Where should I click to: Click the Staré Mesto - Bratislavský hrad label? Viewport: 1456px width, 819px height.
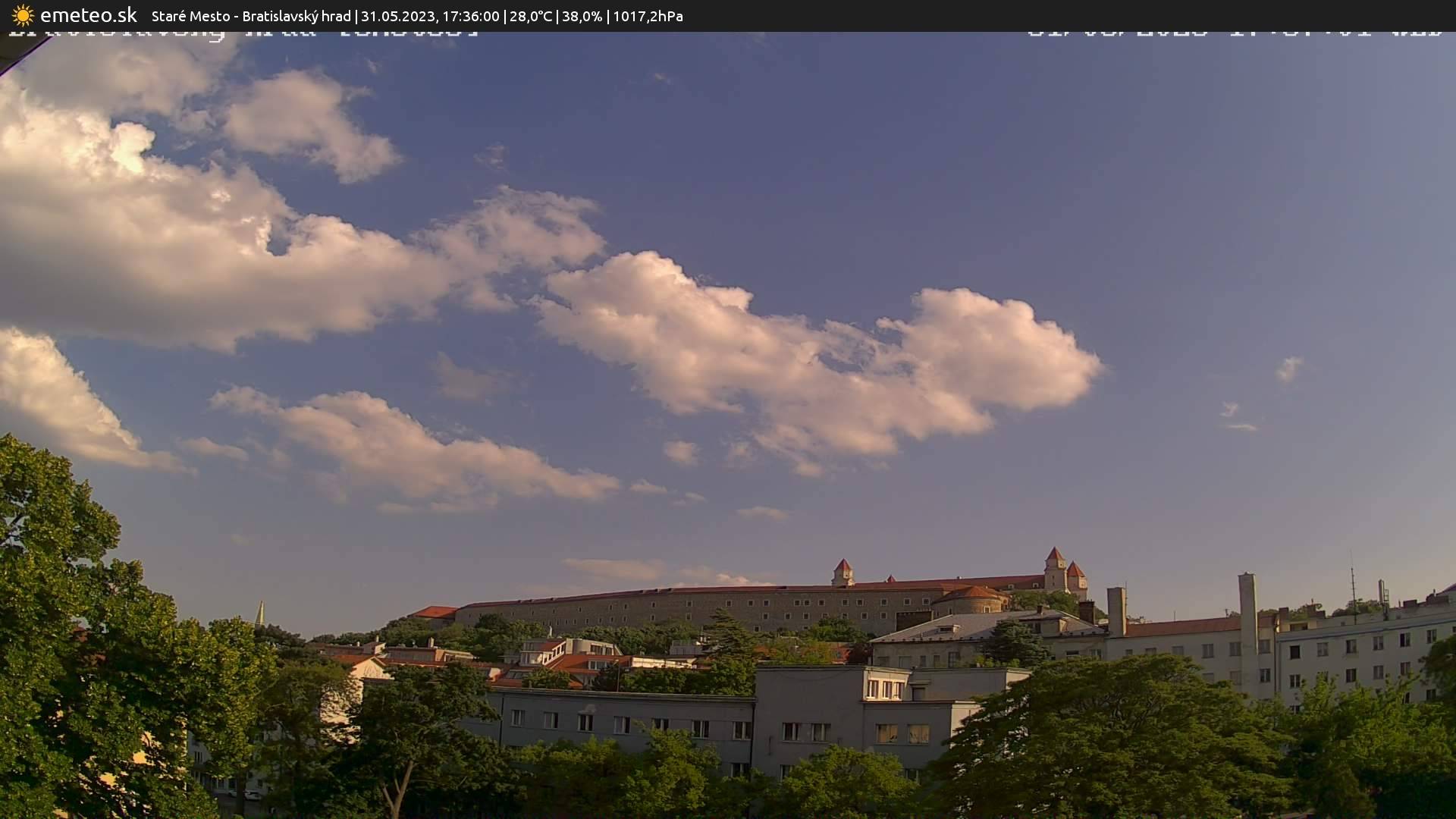(250, 15)
